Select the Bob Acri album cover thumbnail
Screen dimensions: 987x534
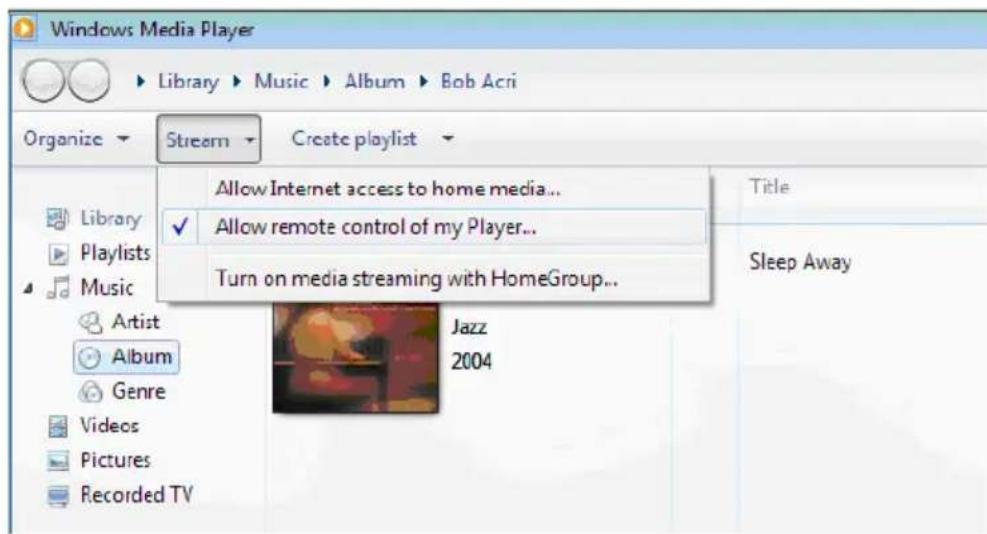coord(356,358)
